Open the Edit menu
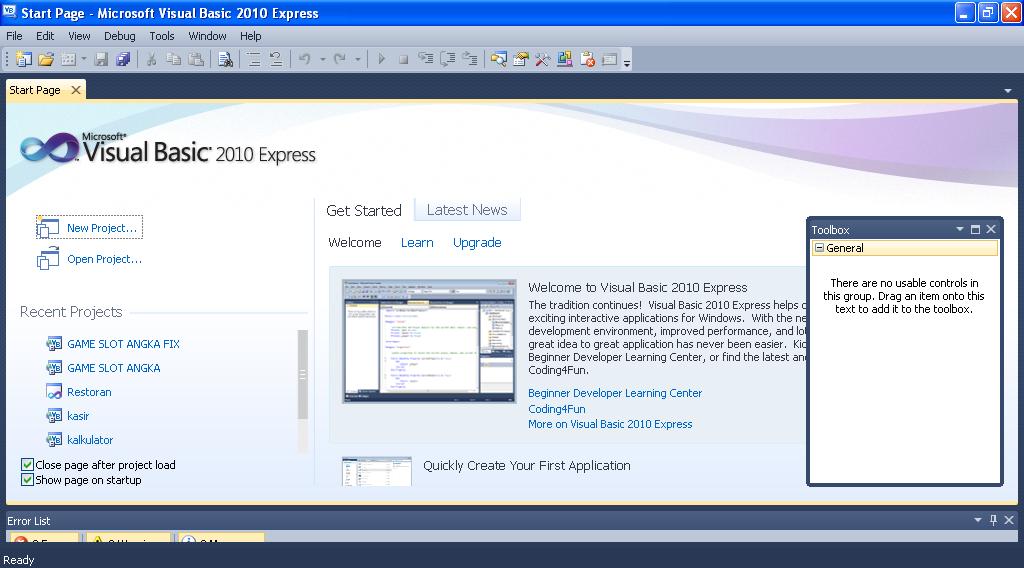The image size is (1024, 568). tap(45, 36)
